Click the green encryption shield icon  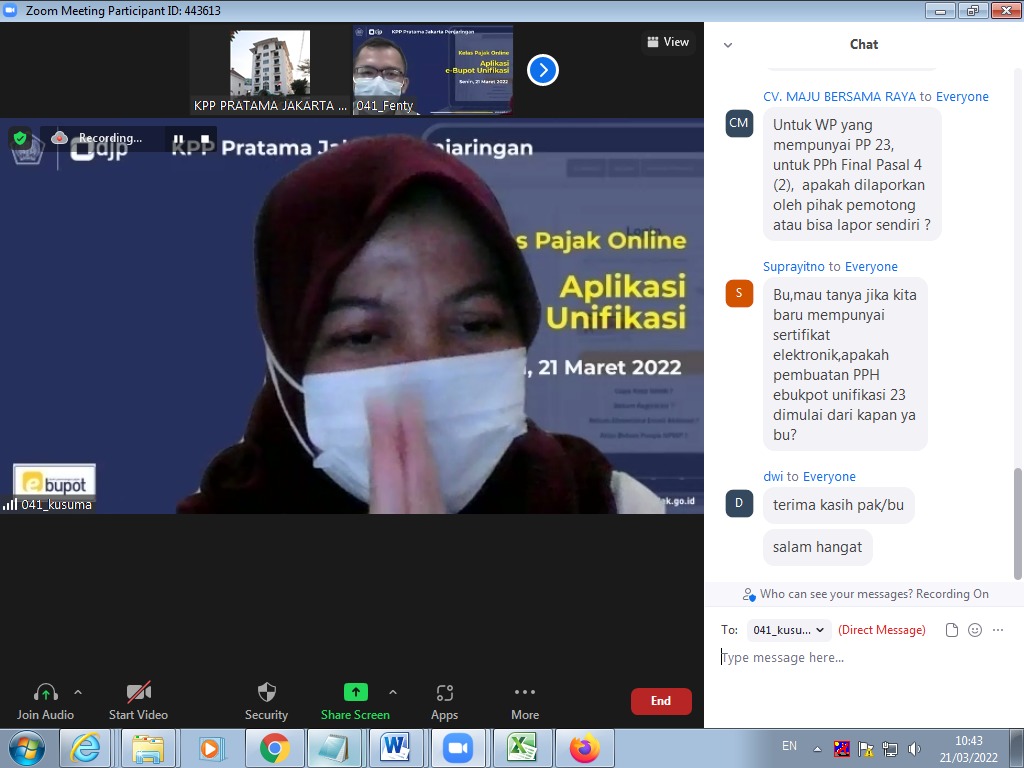pyautogui.click(x=20, y=138)
